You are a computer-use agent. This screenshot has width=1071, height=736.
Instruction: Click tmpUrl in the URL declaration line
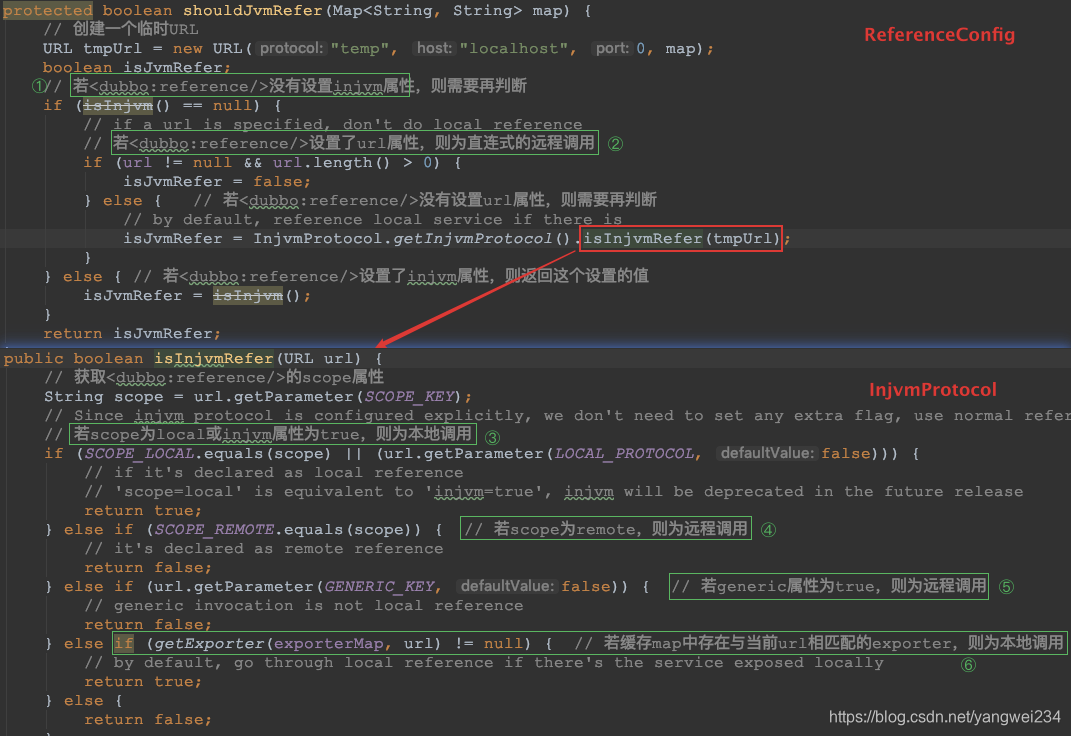click(x=112, y=48)
